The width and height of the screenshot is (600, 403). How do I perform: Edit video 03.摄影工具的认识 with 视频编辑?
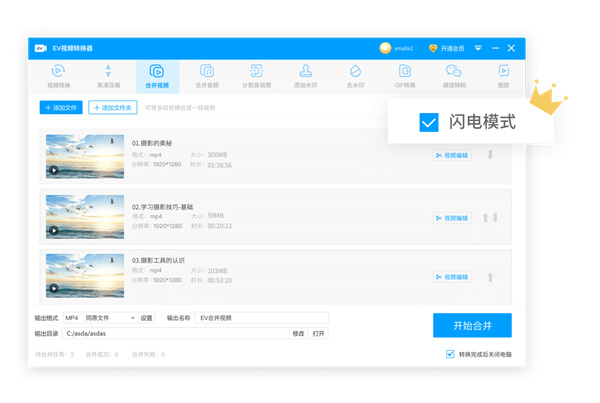(x=452, y=277)
